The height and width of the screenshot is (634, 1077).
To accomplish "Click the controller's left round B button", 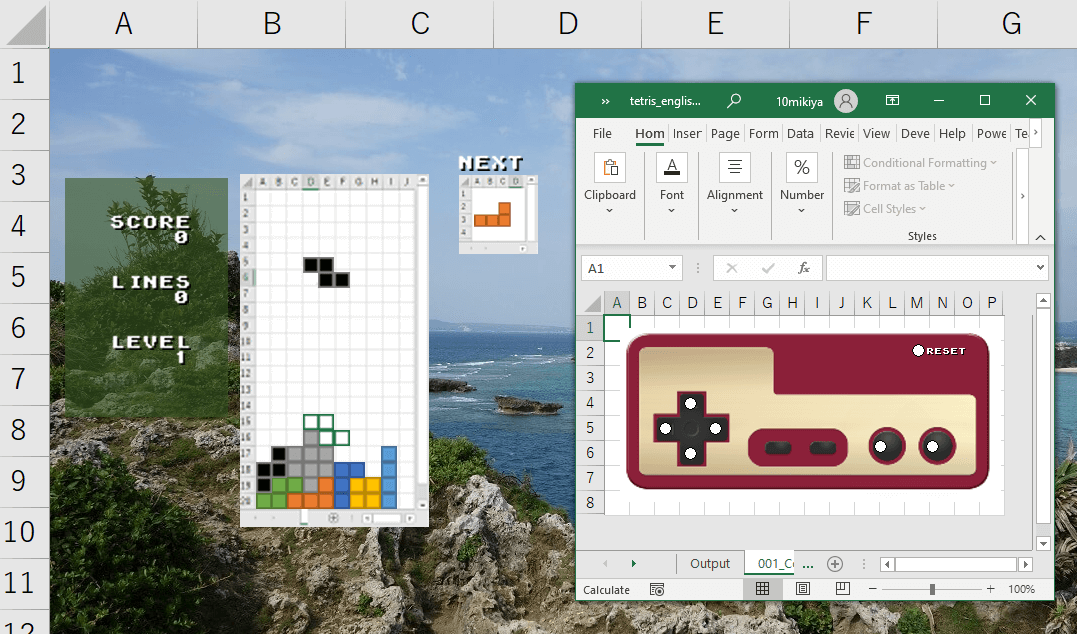I will point(886,446).
